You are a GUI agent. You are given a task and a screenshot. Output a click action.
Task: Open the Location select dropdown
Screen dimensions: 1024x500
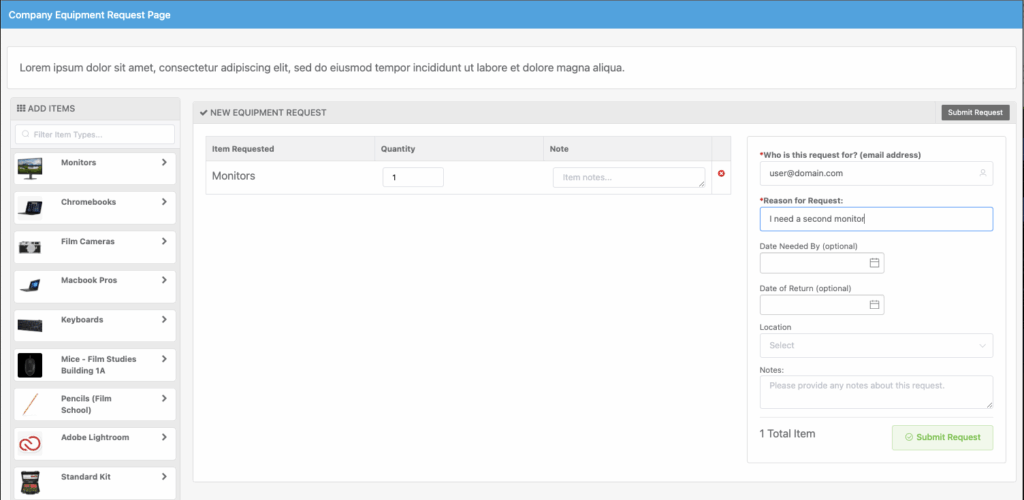[876, 345]
